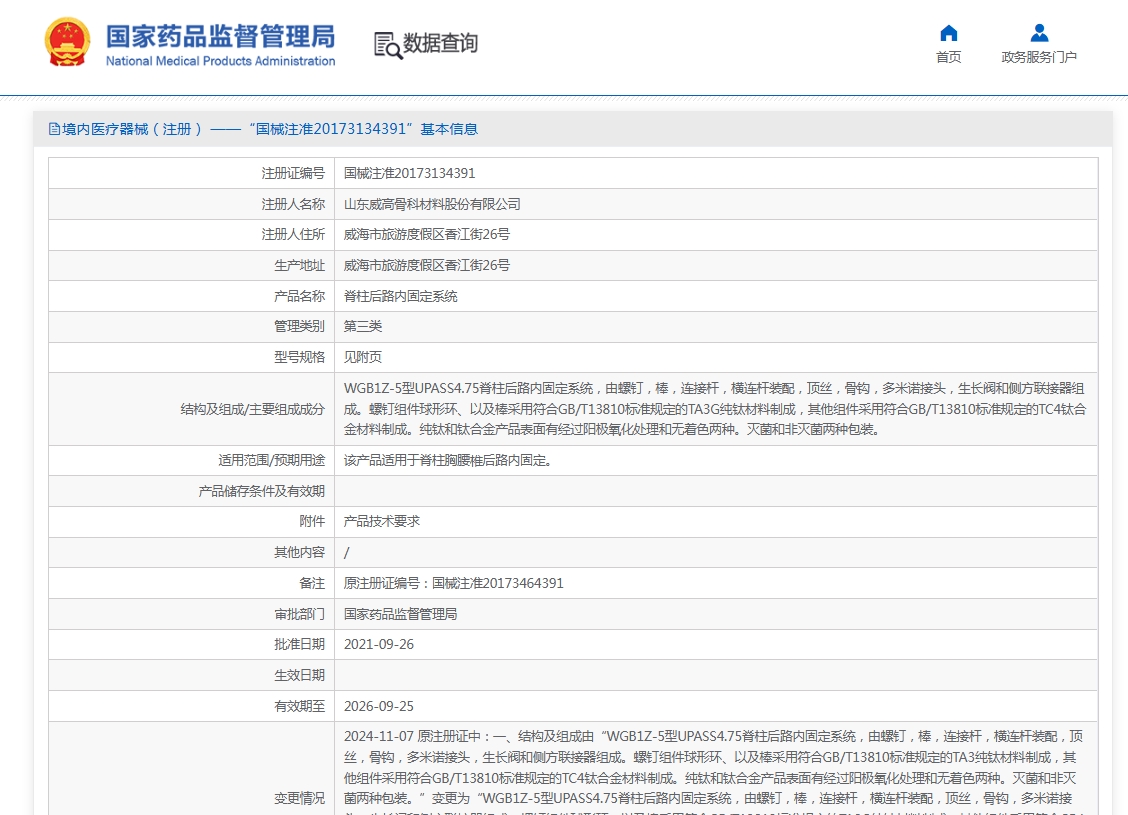Click National Medical Products Administration subtitle
The height and width of the screenshot is (815, 1128).
click(220, 61)
